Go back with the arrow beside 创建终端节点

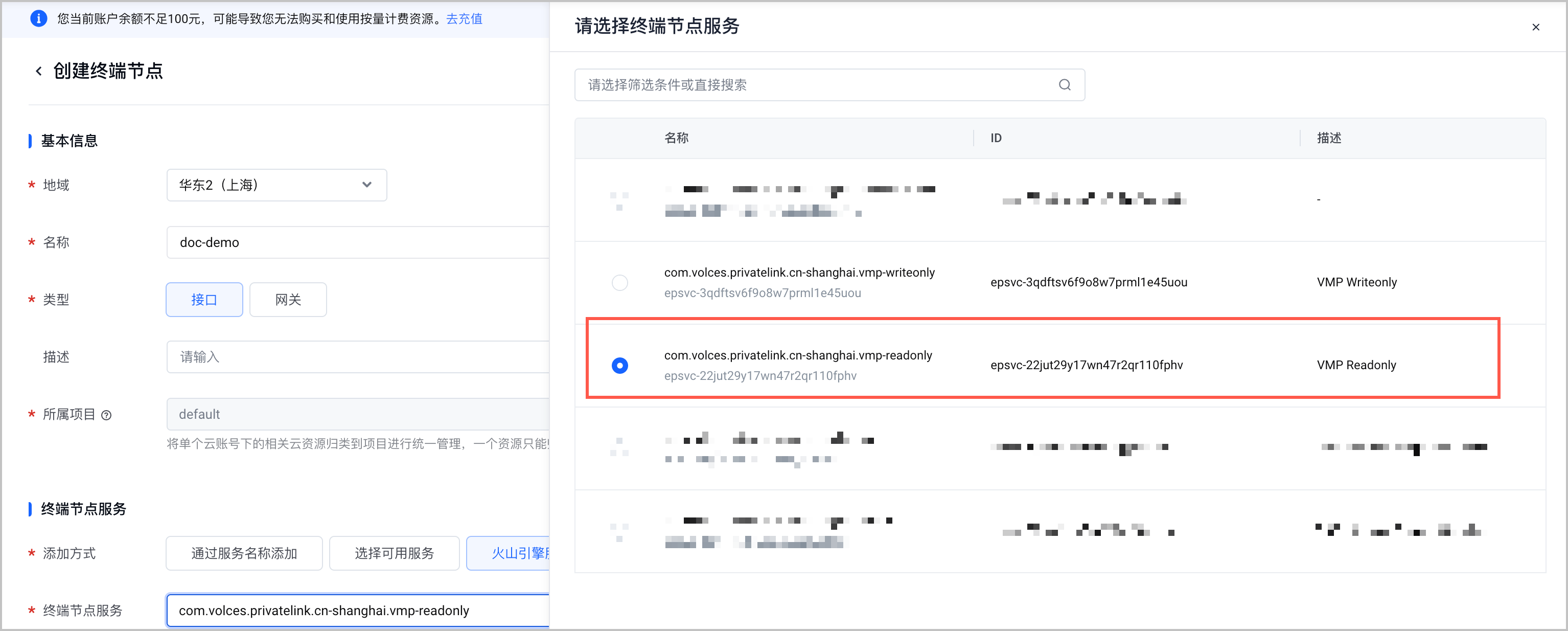[x=39, y=71]
